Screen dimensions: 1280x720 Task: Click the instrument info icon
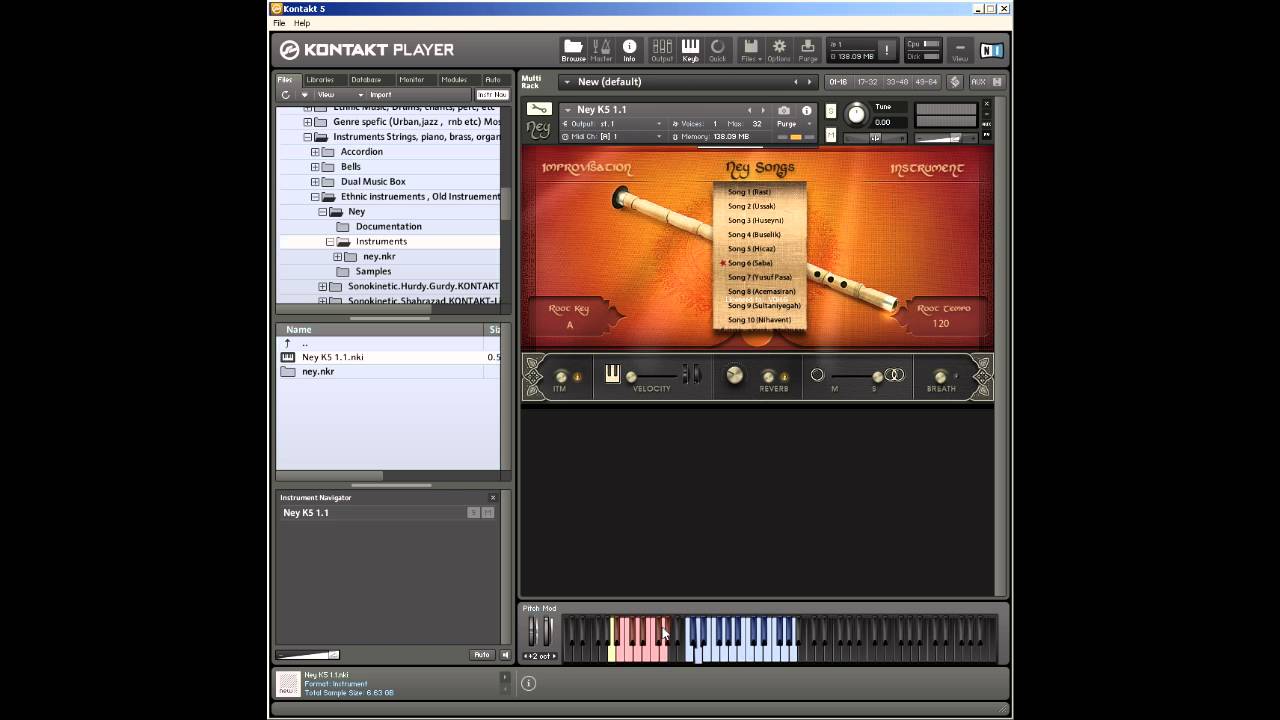[806, 110]
